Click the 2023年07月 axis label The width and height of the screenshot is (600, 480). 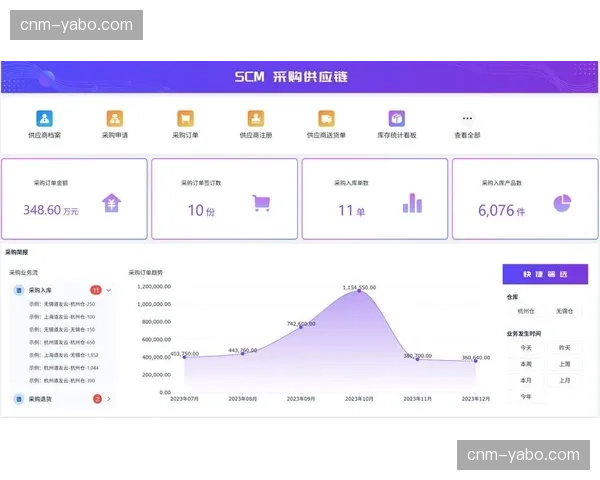(x=184, y=399)
